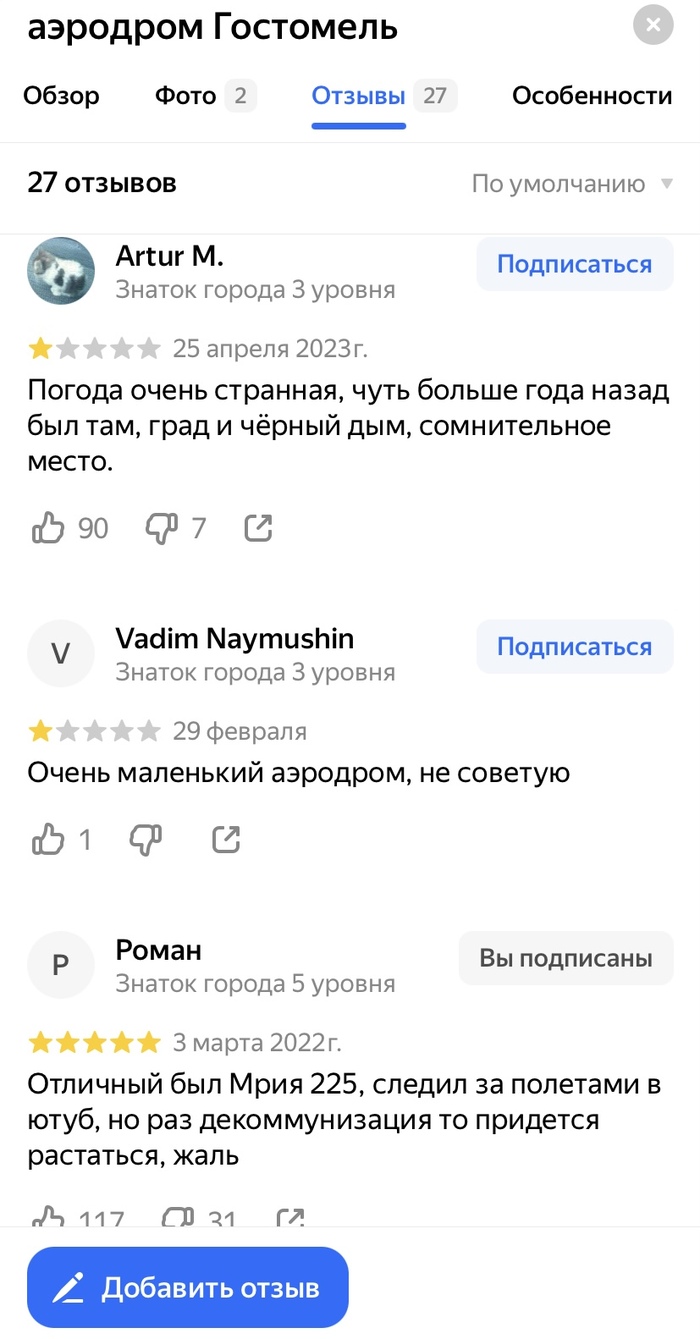The width and height of the screenshot is (700, 1339).
Task: Dislike Vadim Naymushin's review
Action: [146, 840]
